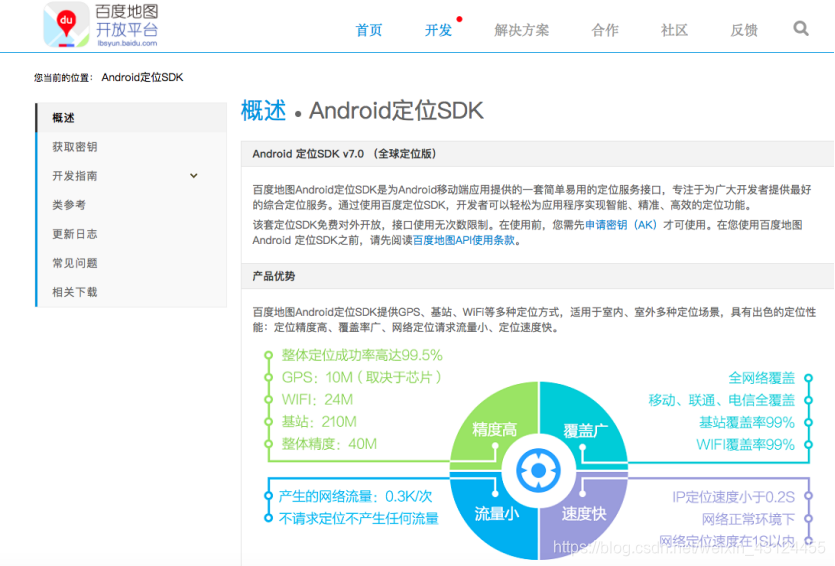Click the 基站覆盖率99% text
835x566 pixels.
pos(747,422)
